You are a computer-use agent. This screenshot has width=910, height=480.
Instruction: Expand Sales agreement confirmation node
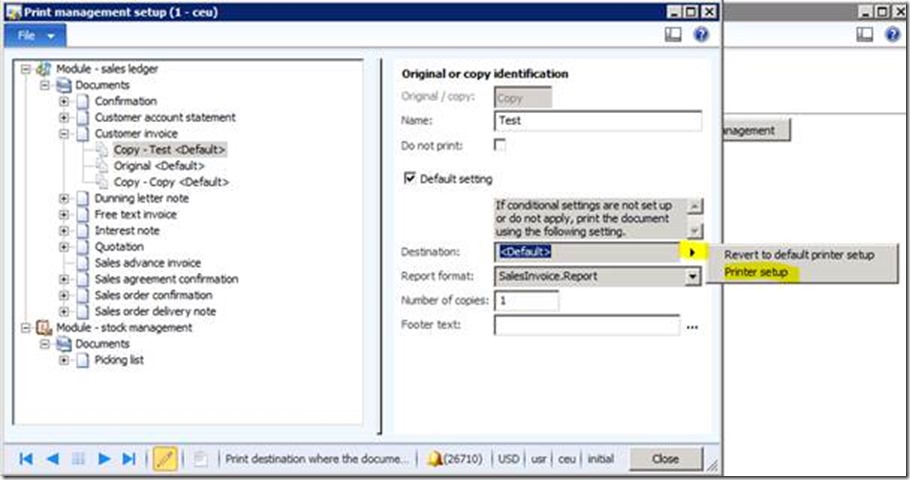[x=64, y=279]
